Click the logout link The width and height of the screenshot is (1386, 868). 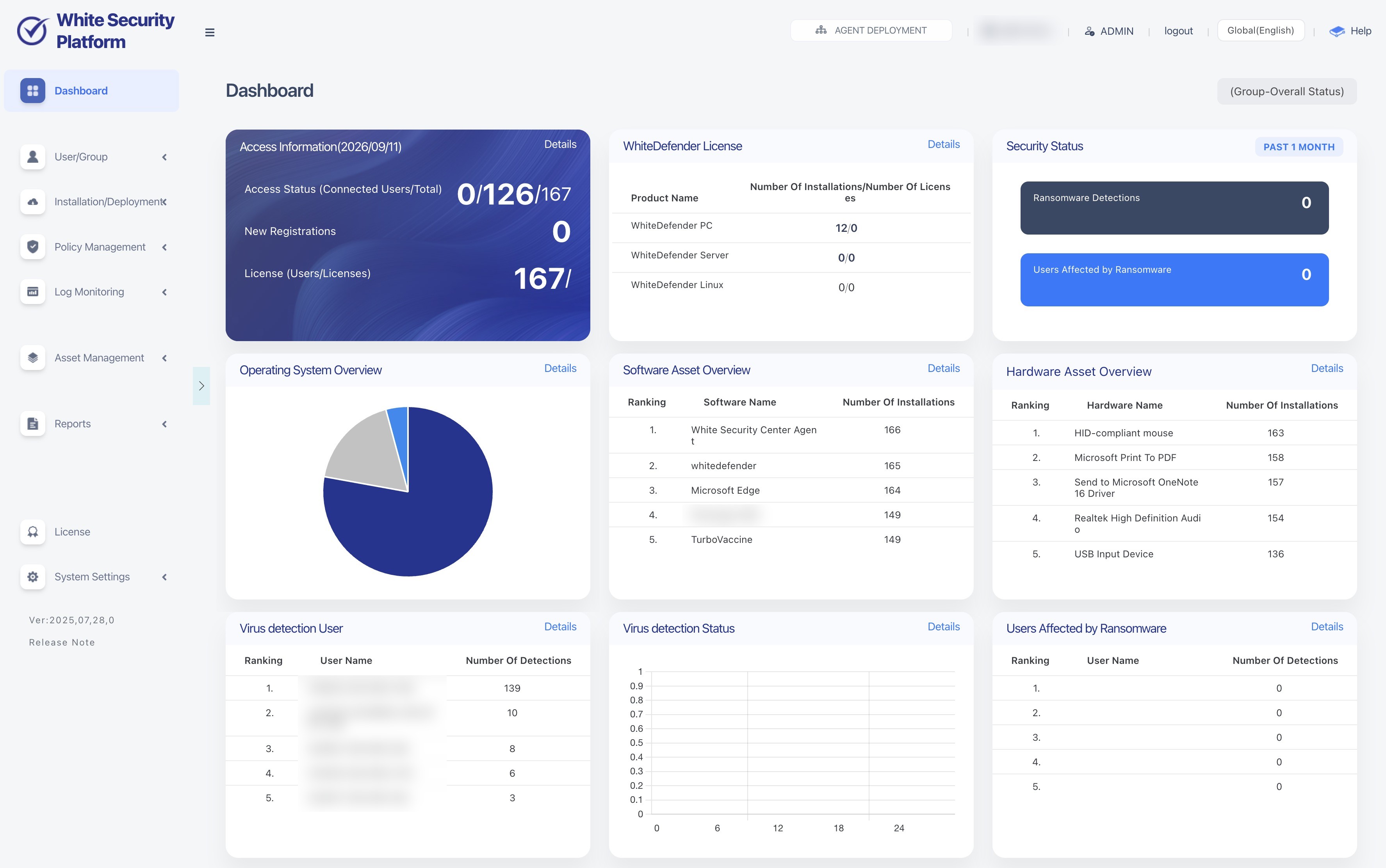tap(1178, 31)
